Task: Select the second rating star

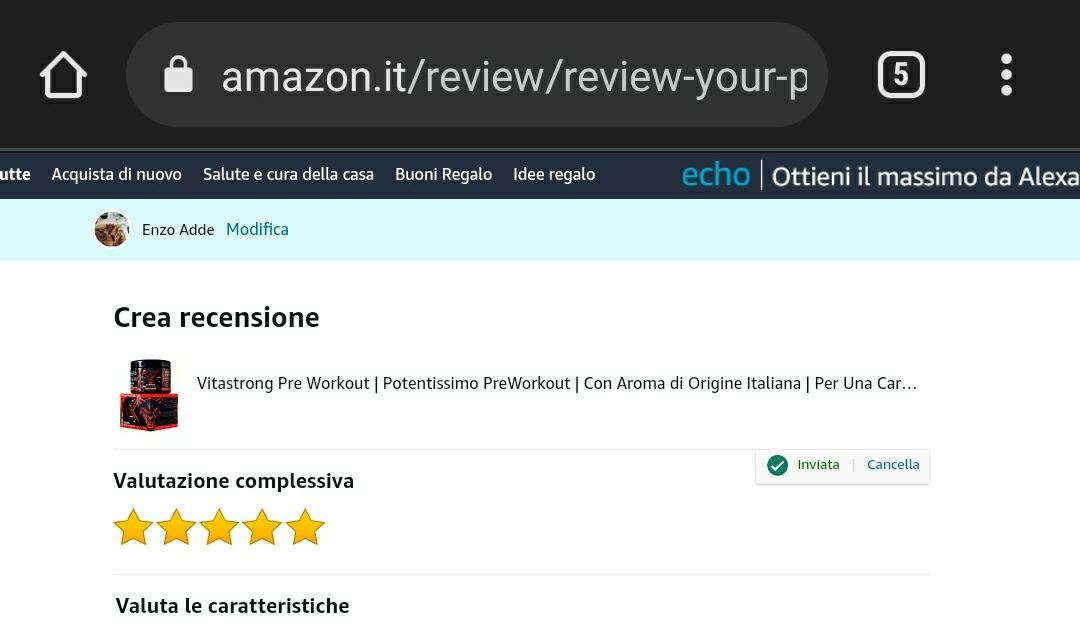Action: click(x=176, y=527)
